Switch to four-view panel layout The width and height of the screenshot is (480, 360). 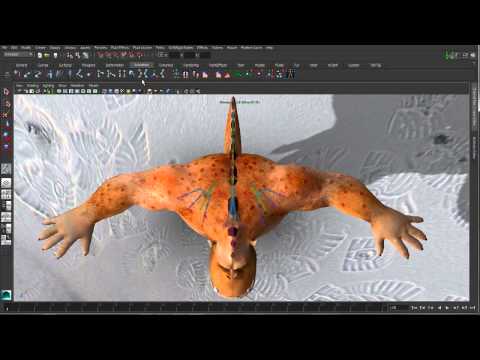[6, 194]
